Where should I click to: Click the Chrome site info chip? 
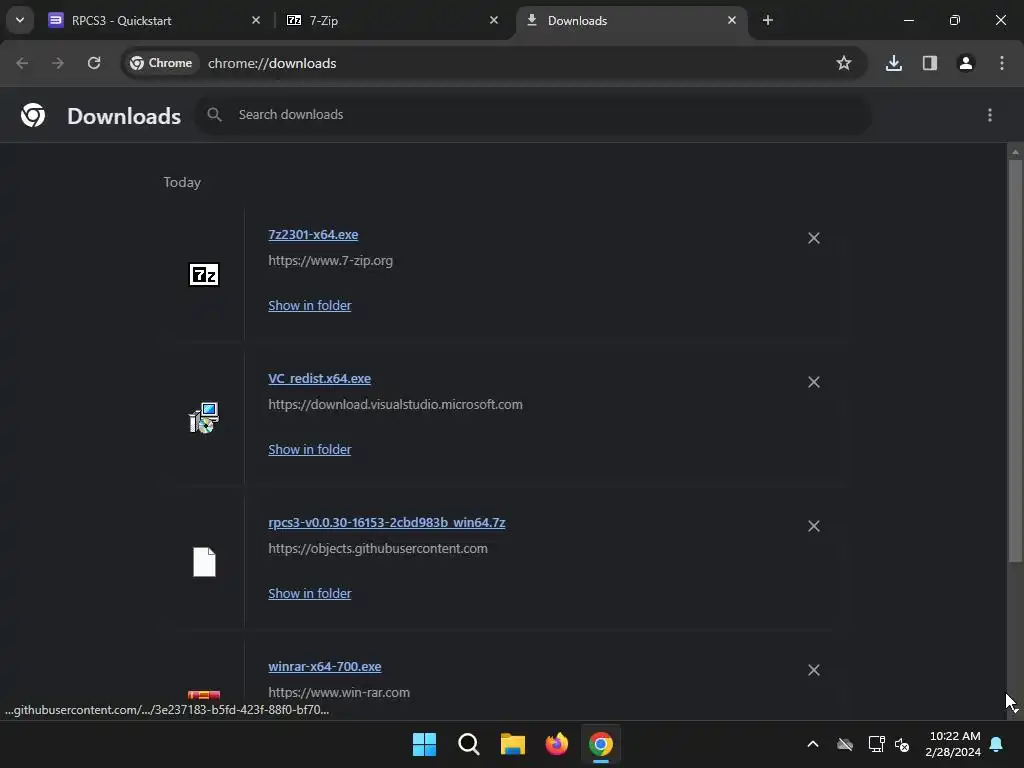pos(161,63)
